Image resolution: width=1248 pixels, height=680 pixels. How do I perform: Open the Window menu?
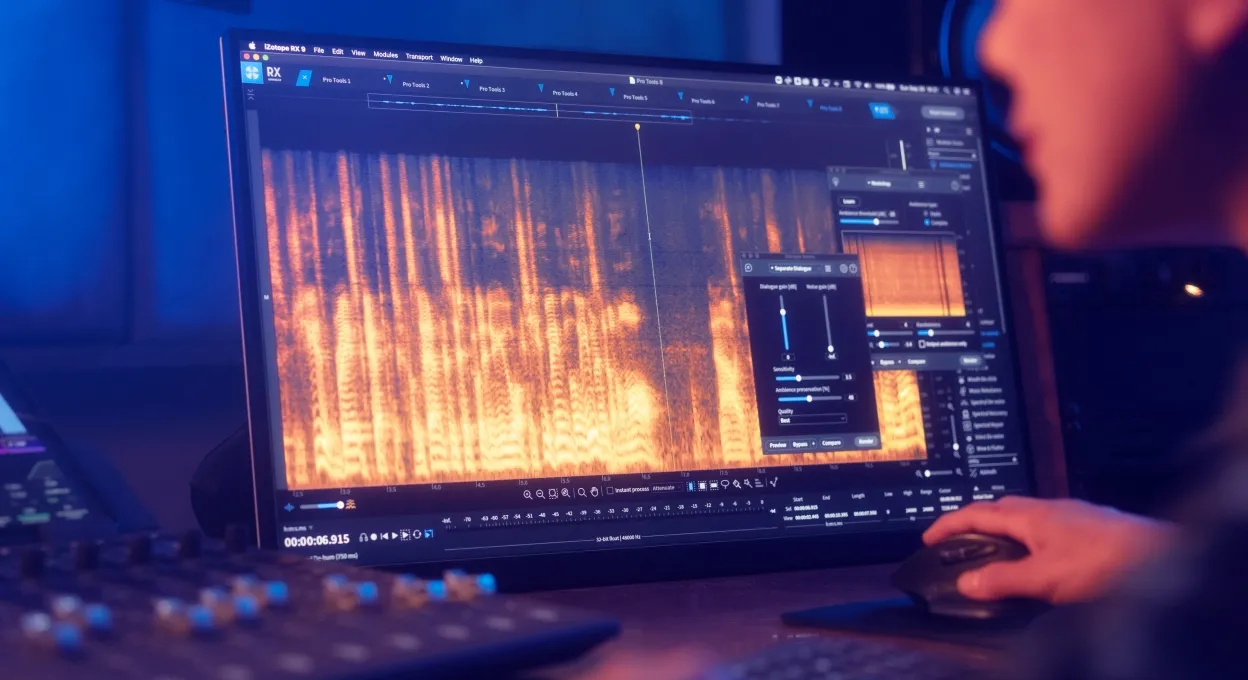451,58
